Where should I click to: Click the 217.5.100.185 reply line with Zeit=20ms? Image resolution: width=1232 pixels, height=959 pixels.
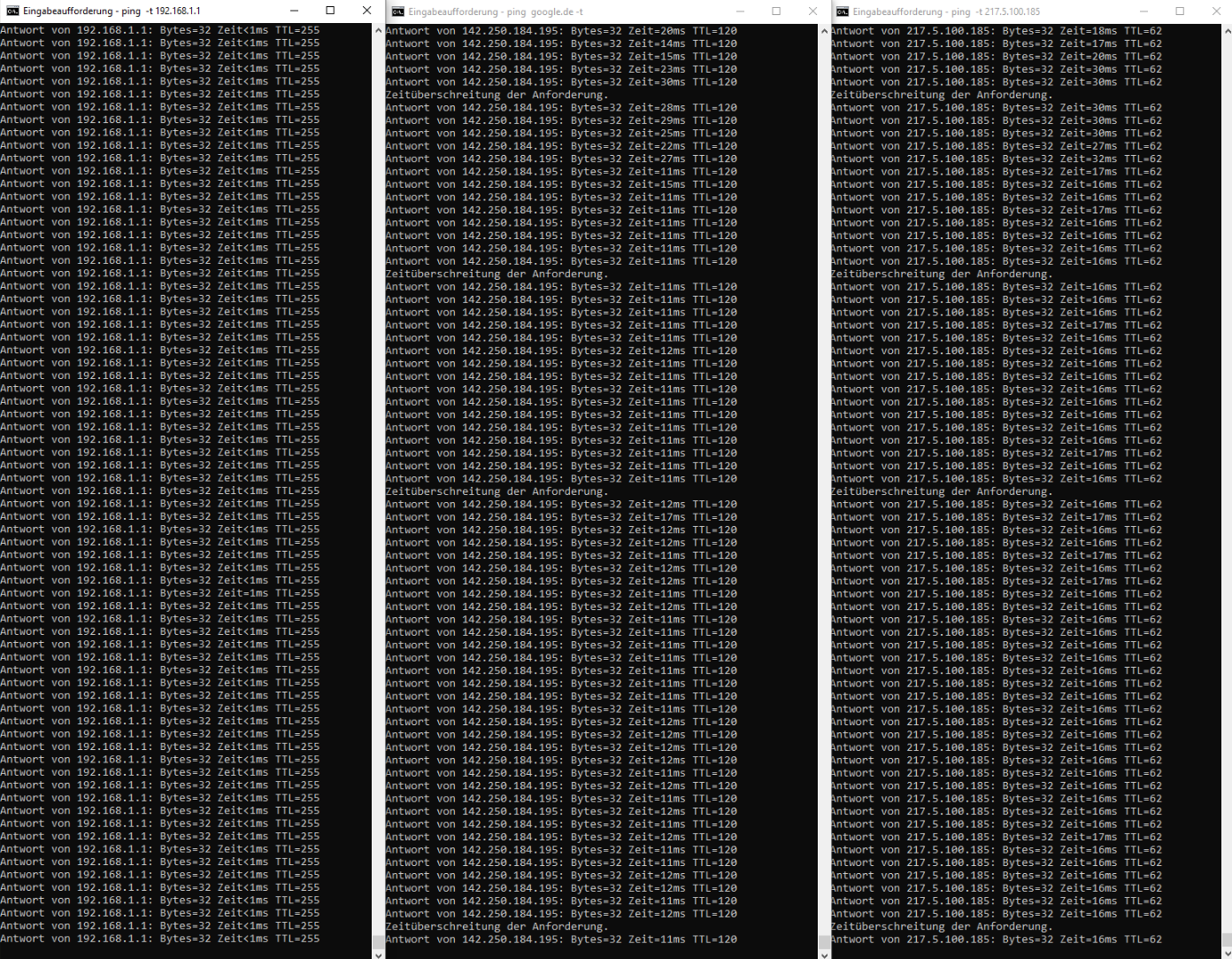997,57
